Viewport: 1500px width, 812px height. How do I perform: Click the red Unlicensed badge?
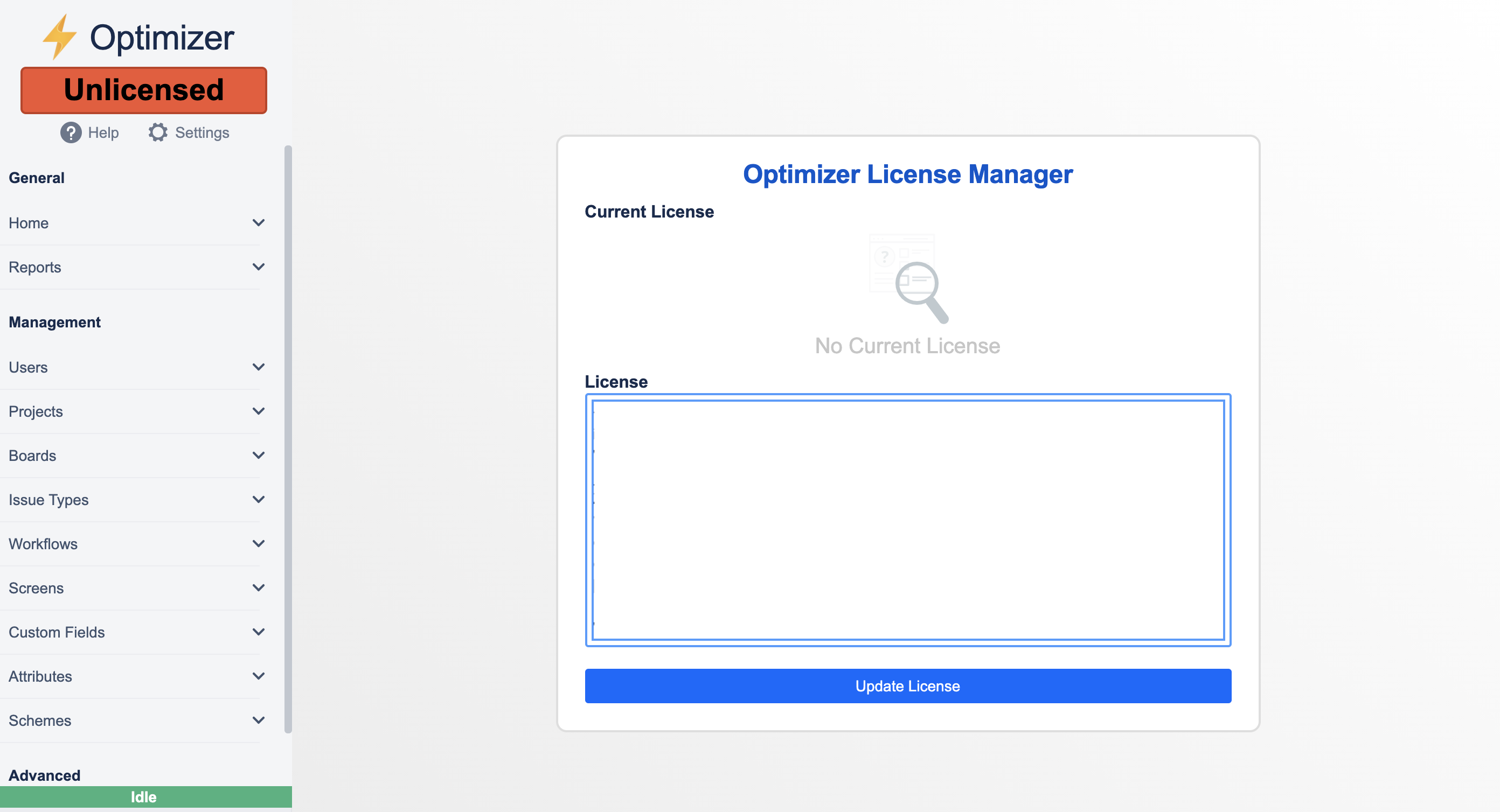(x=144, y=90)
